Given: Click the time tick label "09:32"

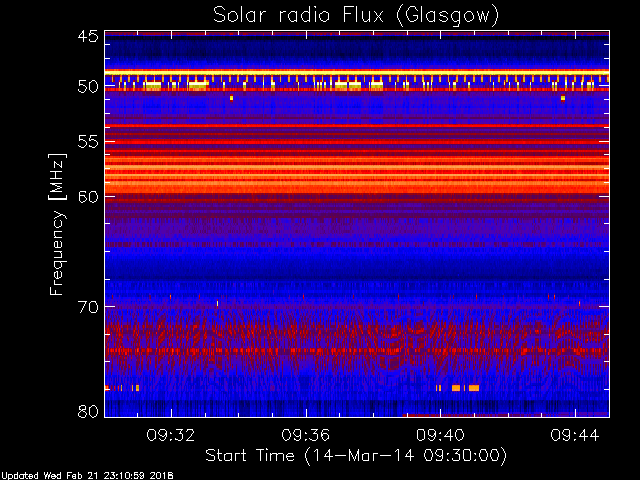Looking at the screenshot, I should pos(171,435).
